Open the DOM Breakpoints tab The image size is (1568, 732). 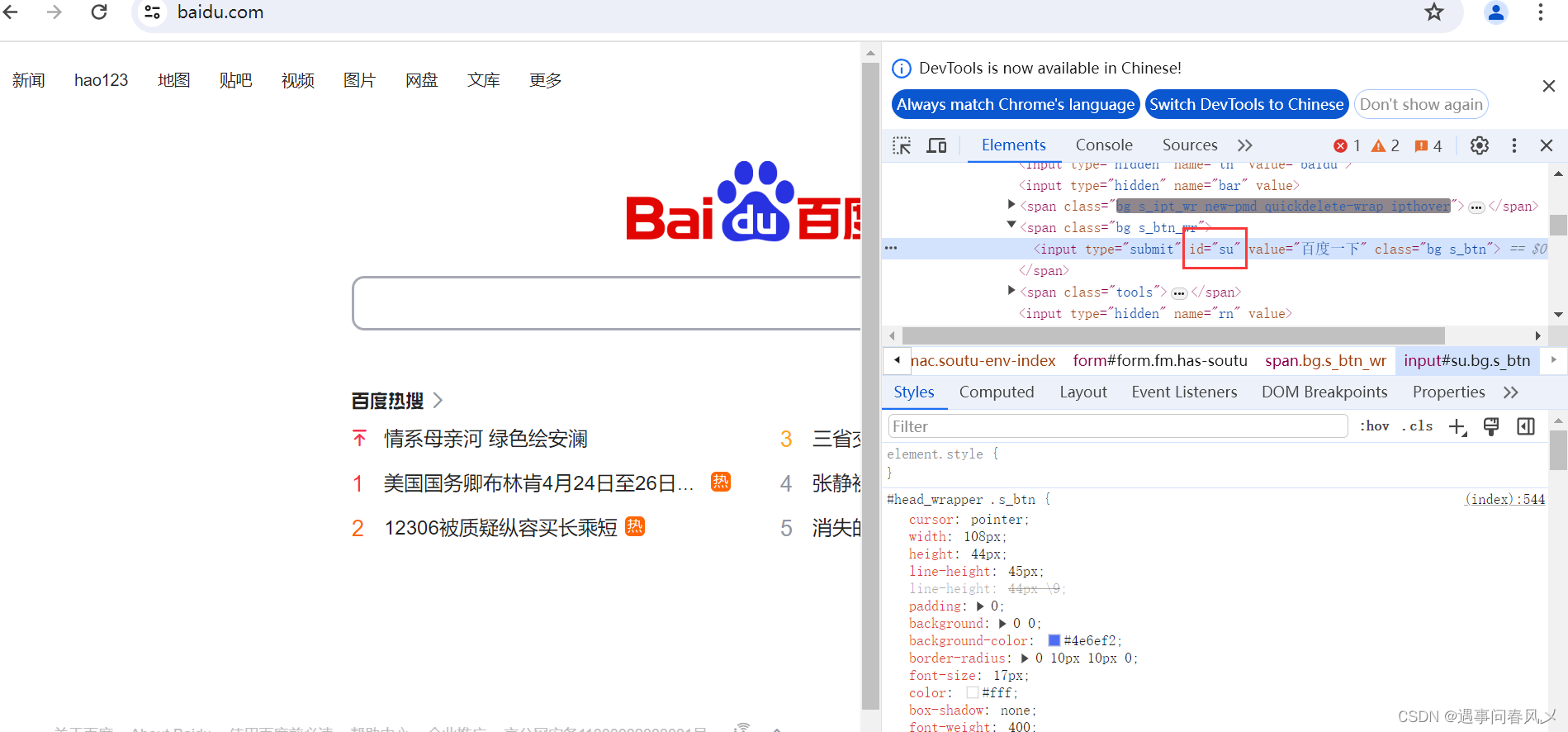1324,392
